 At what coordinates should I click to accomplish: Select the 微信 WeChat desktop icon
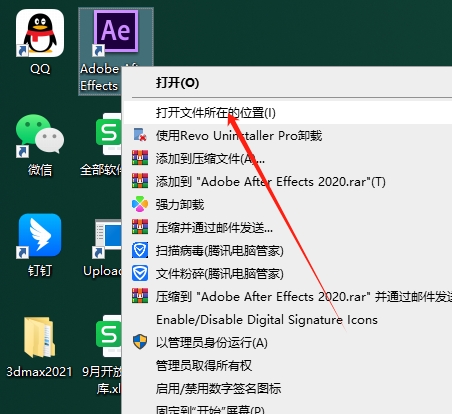40,135
